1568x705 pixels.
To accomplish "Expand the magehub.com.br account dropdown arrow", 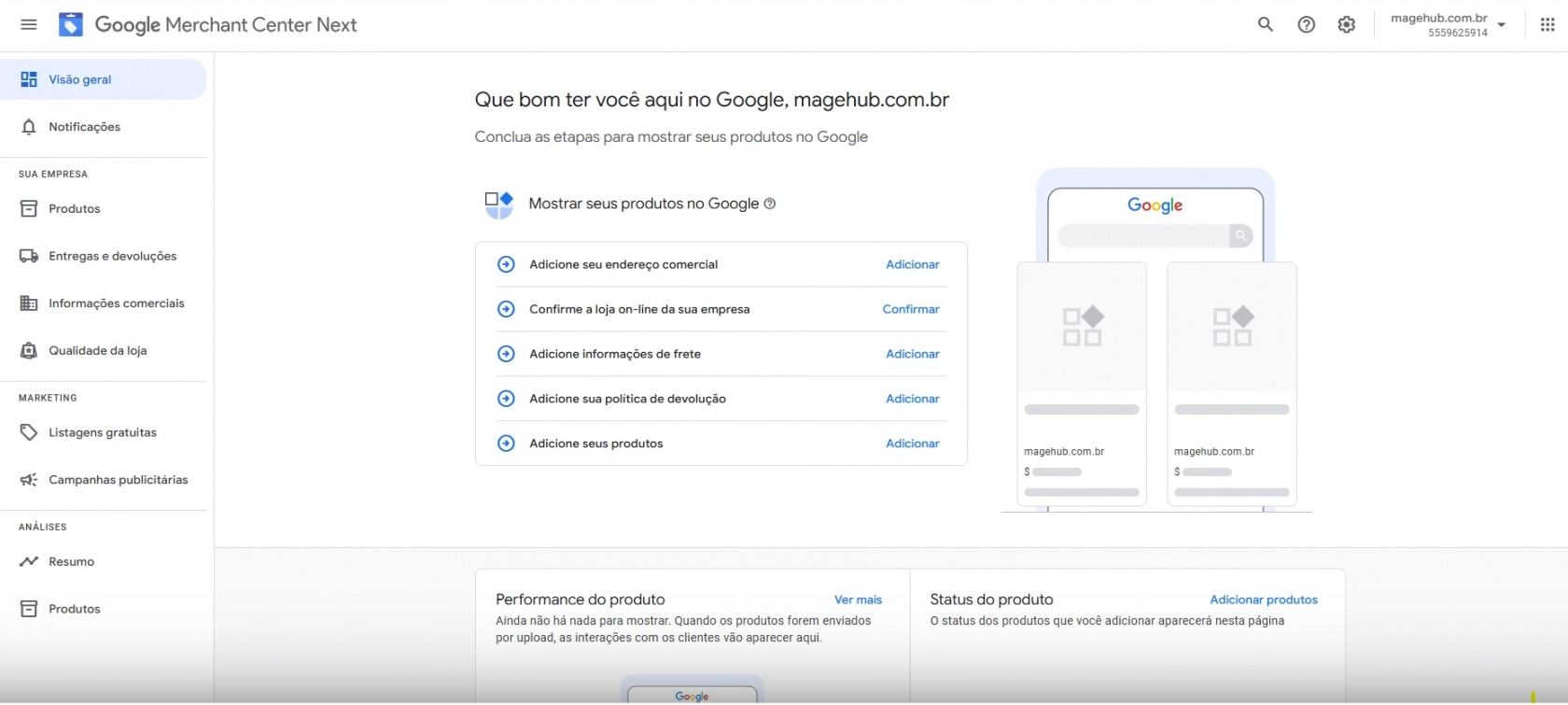I will pyautogui.click(x=1502, y=25).
